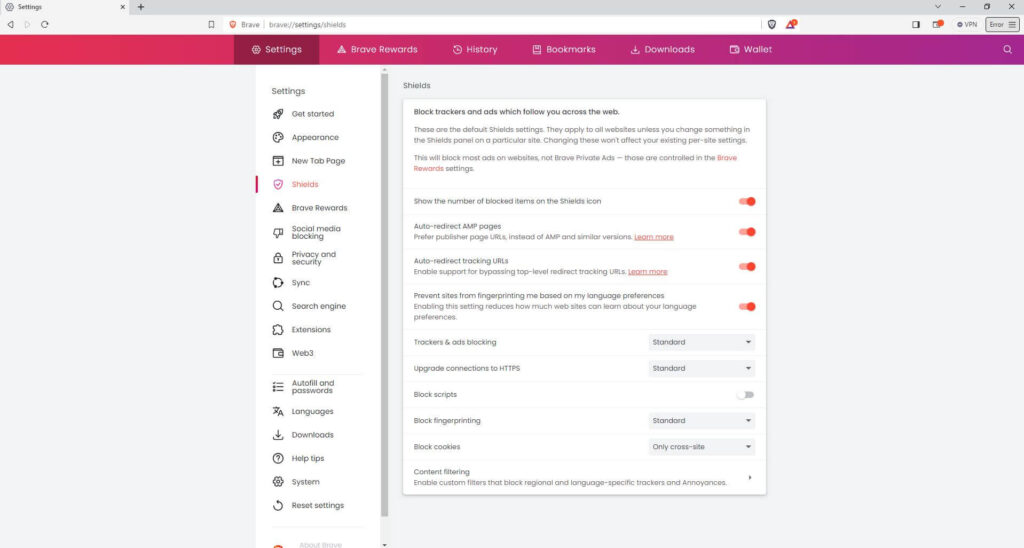The width and height of the screenshot is (1024, 548).
Task: Click the Error button with the menu icon
Action: [1002, 24]
